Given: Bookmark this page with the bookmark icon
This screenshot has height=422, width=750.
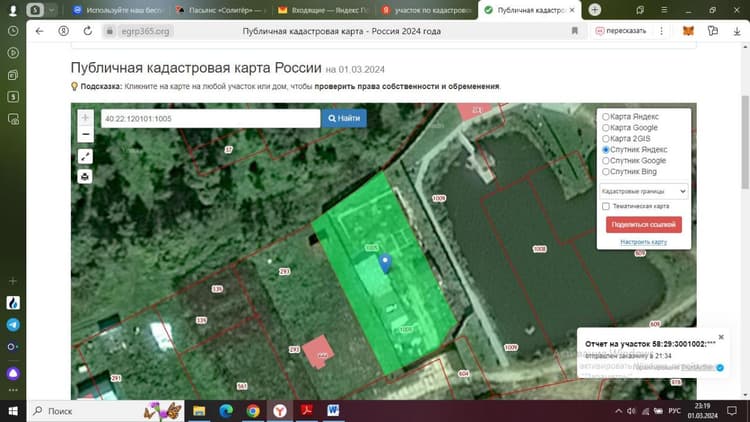Looking at the screenshot, I should pyautogui.click(x=574, y=31).
